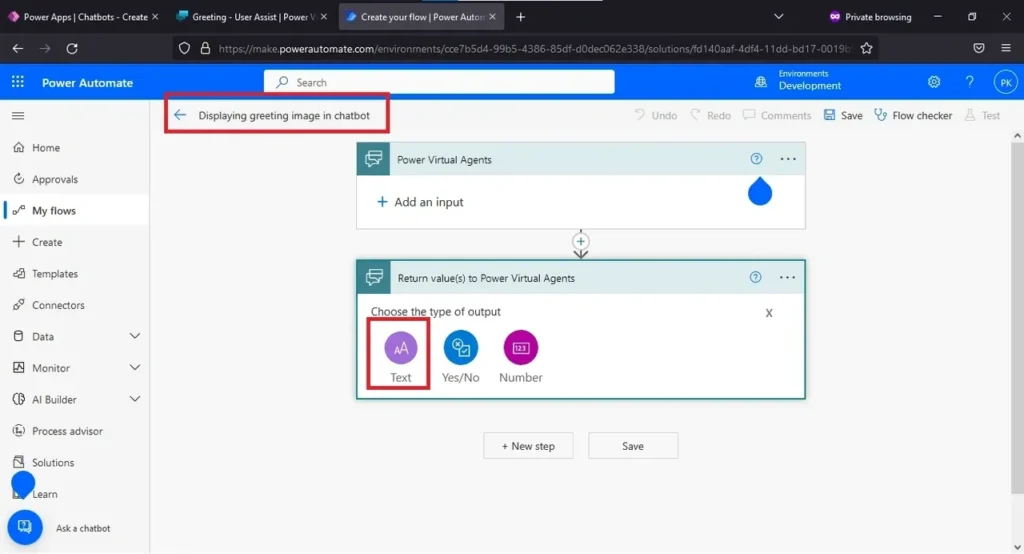Expand the AI Builder section chevron

[x=135, y=399]
